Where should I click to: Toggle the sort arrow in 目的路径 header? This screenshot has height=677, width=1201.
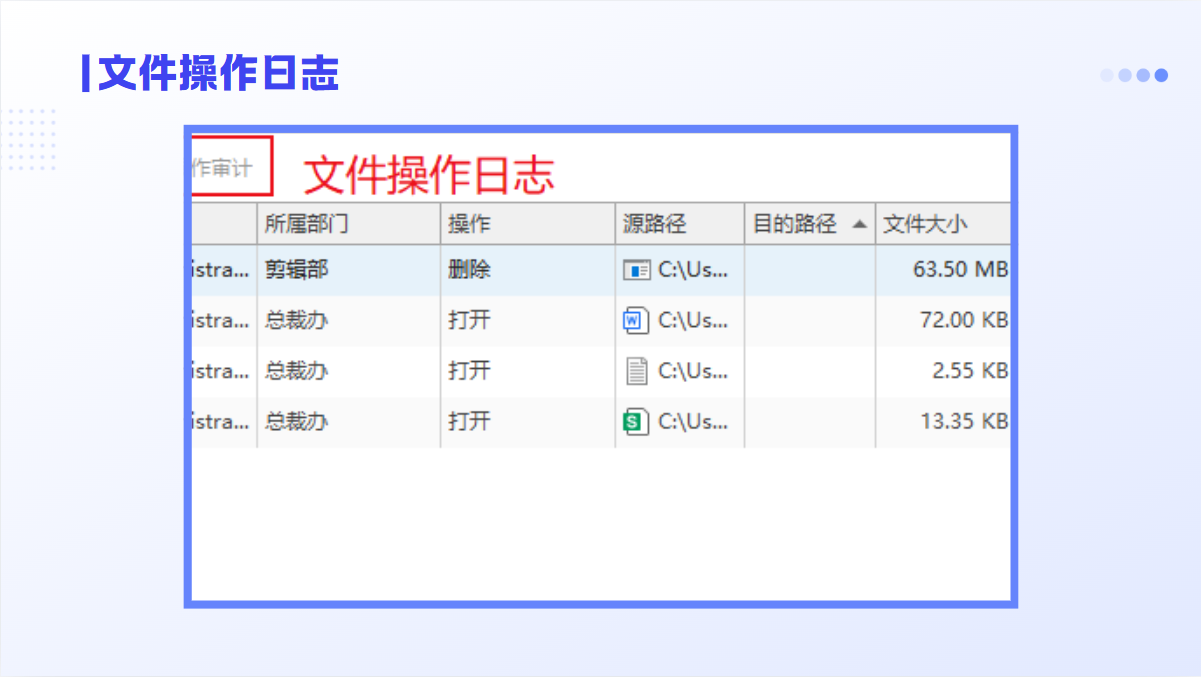pos(859,224)
